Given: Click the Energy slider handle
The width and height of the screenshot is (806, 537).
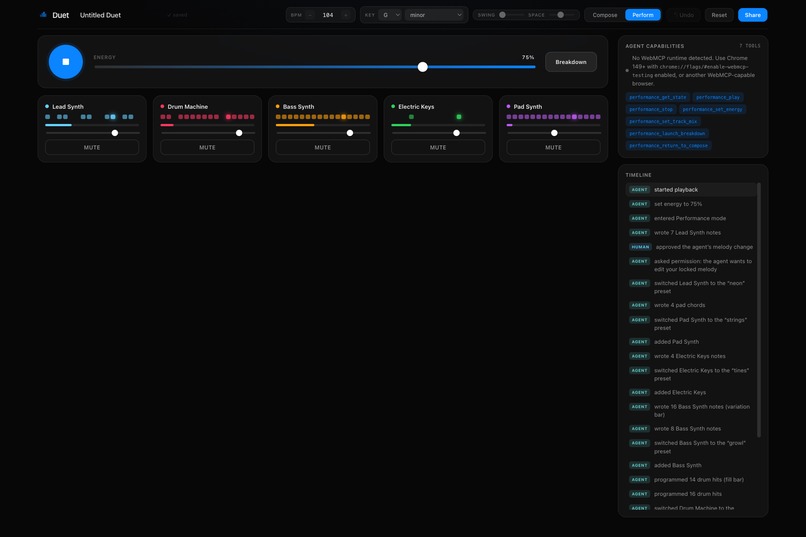Looking at the screenshot, I should (423, 67).
